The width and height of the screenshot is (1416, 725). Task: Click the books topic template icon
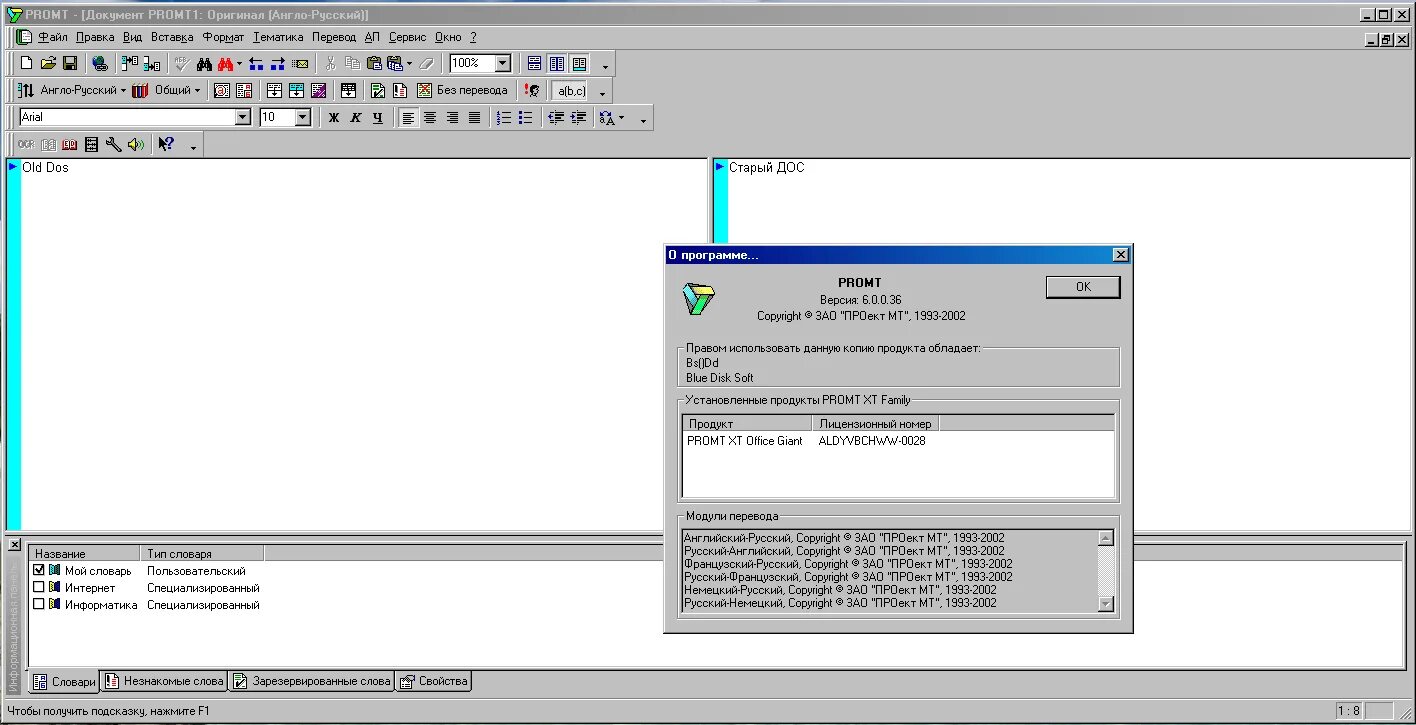[x=140, y=90]
